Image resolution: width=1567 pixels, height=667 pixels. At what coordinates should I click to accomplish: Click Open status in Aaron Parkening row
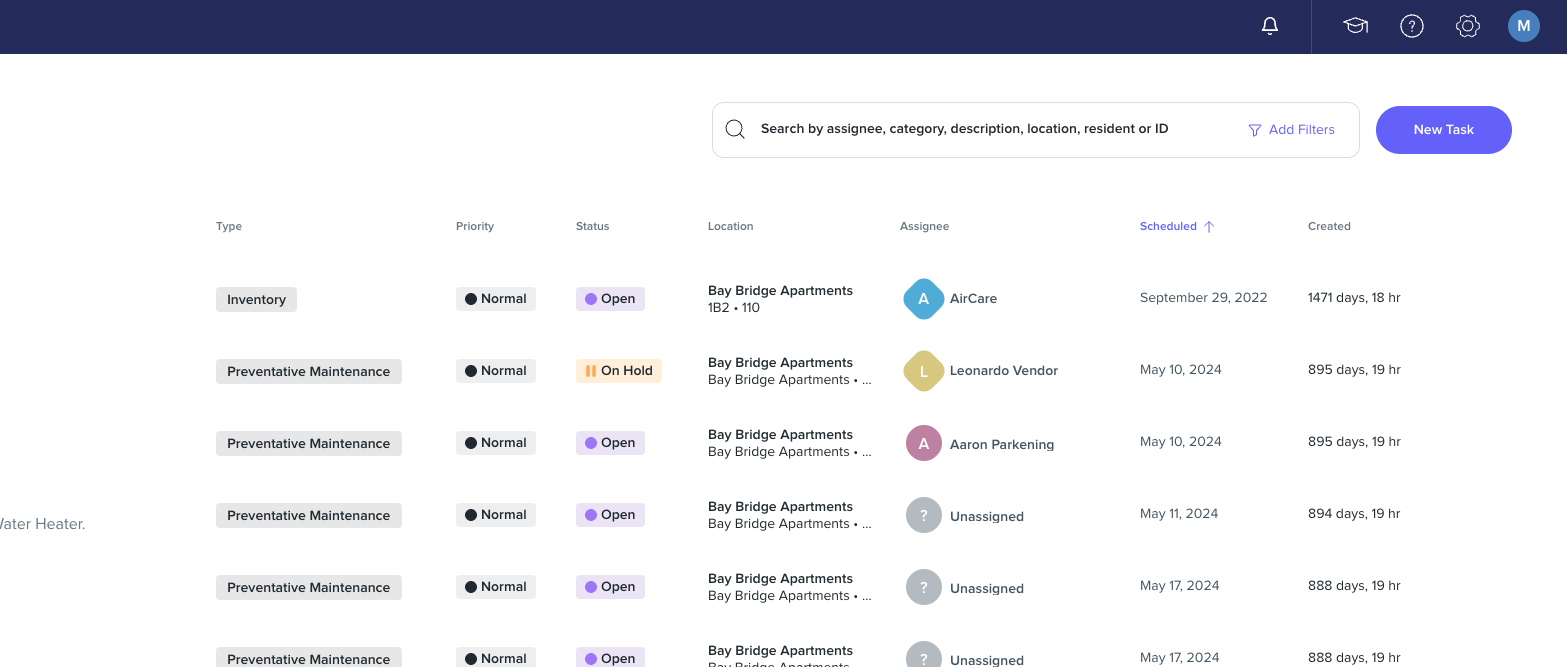point(610,443)
